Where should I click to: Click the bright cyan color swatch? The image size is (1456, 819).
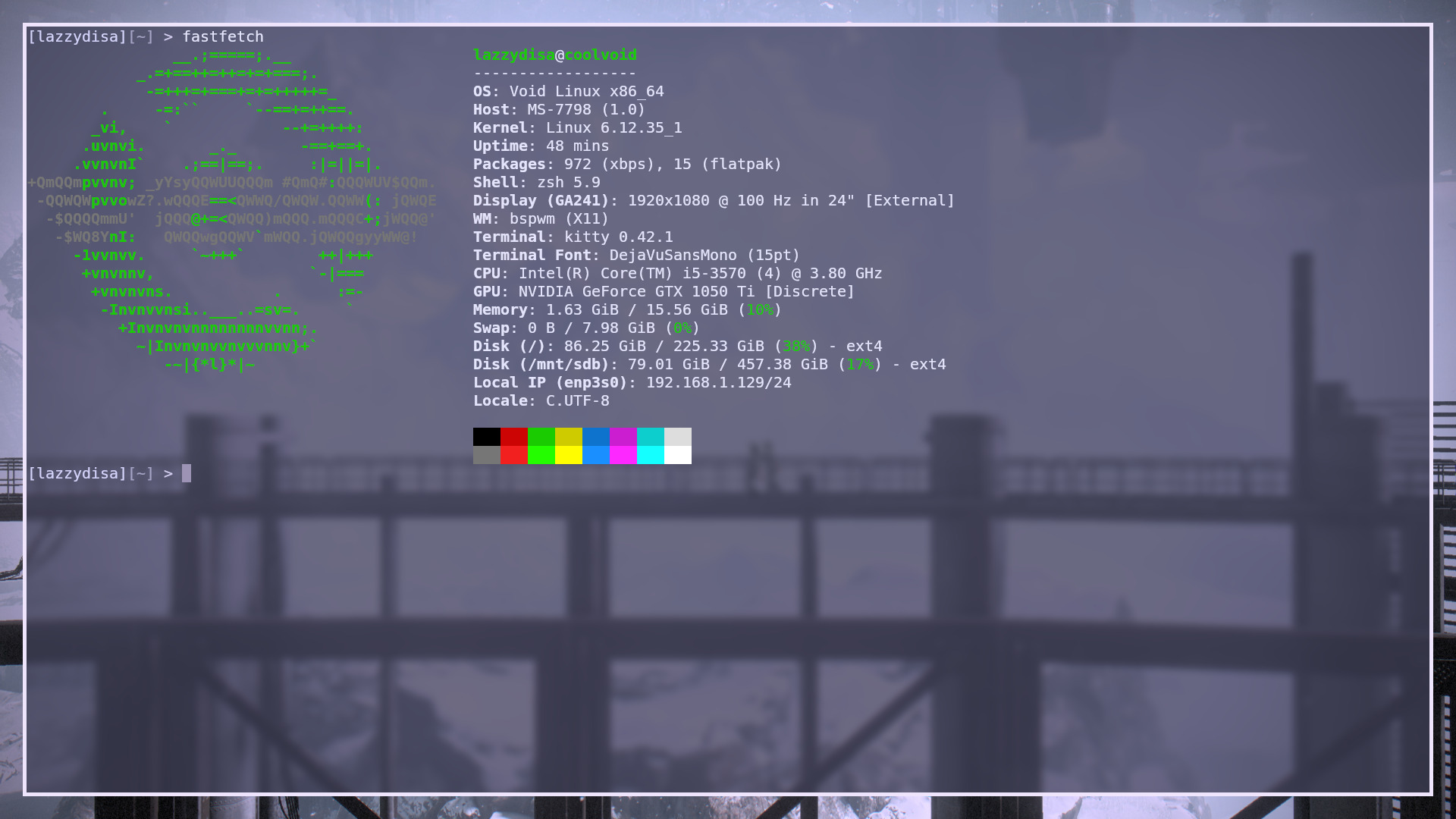pos(650,455)
